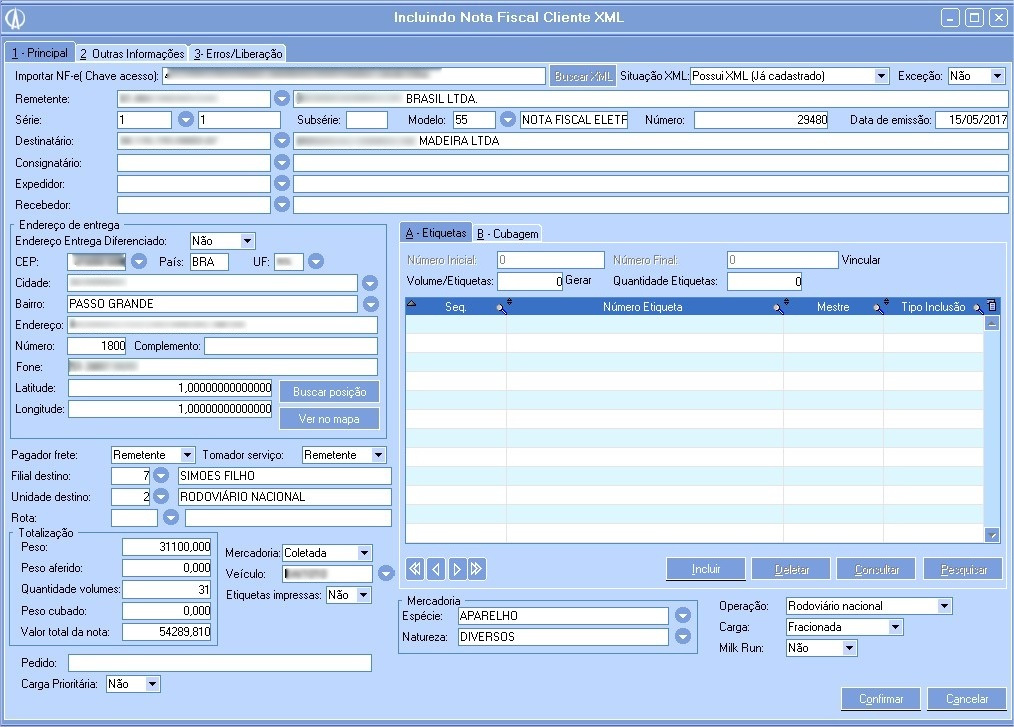Open lookup for Natureza field
The width and height of the screenshot is (1014, 727).
683,636
